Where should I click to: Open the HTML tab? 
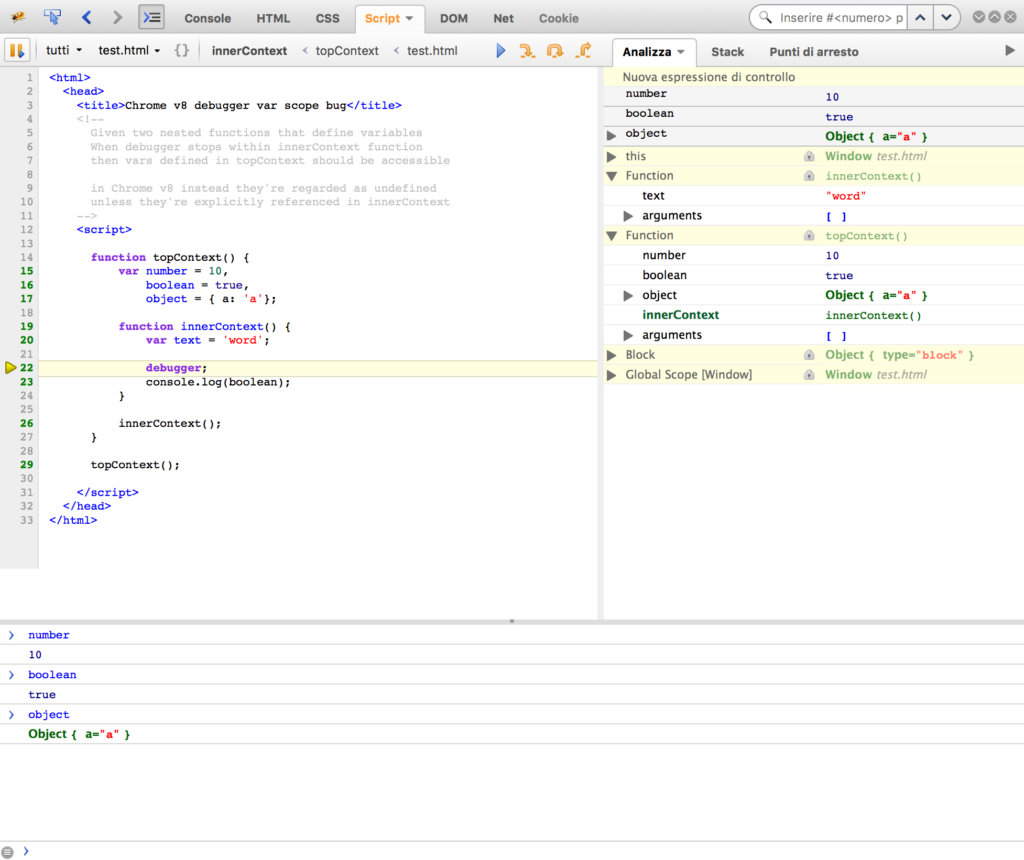coord(273,18)
